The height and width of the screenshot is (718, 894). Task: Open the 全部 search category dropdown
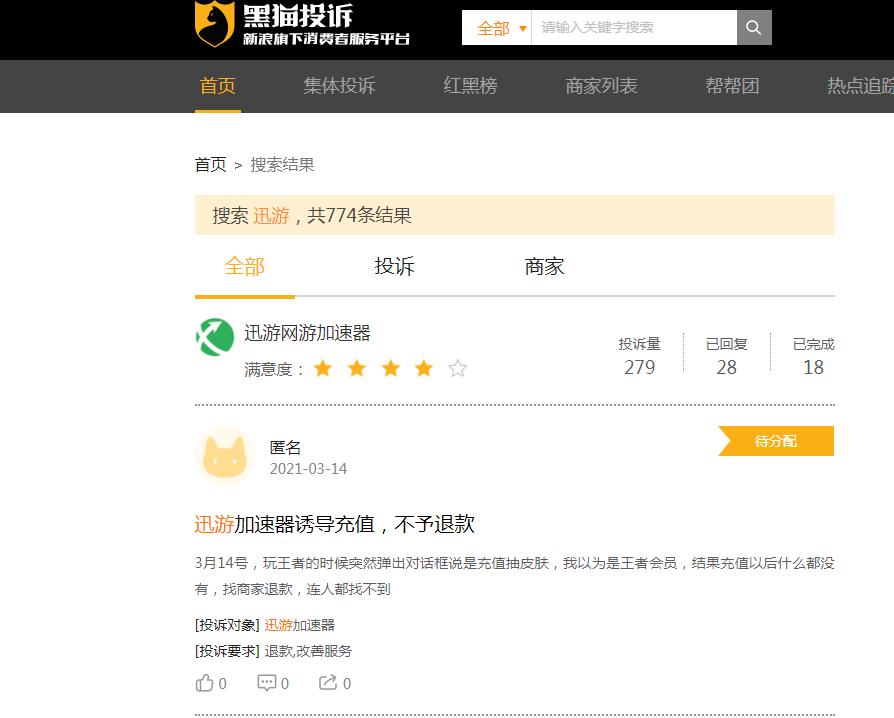[x=496, y=27]
